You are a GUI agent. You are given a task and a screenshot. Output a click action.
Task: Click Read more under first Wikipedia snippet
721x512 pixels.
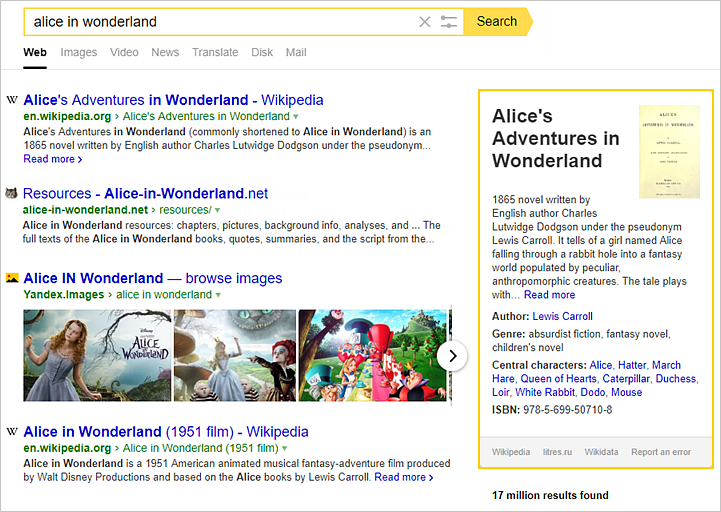[53, 159]
